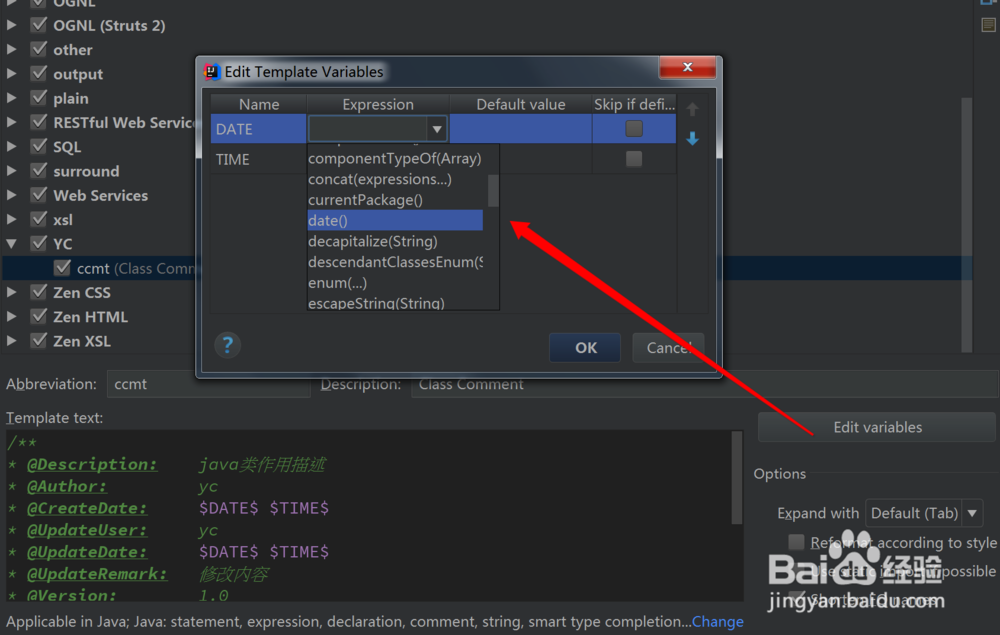Image resolution: width=1000 pixels, height=635 pixels.
Task: Enable the Reformat according to style option
Action: pos(796,541)
